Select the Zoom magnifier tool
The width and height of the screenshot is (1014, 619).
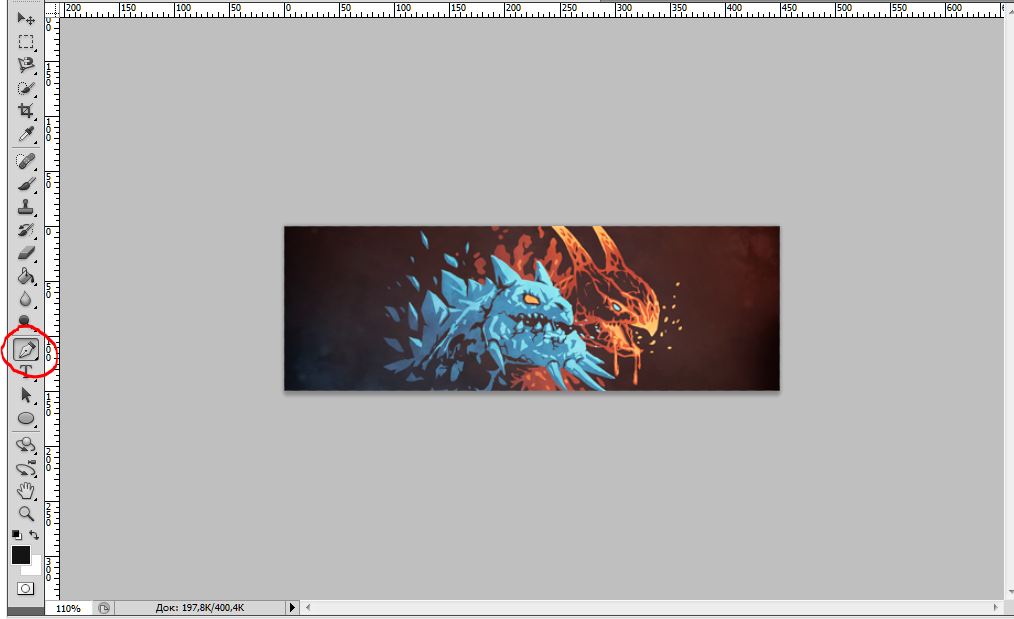point(26,514)
